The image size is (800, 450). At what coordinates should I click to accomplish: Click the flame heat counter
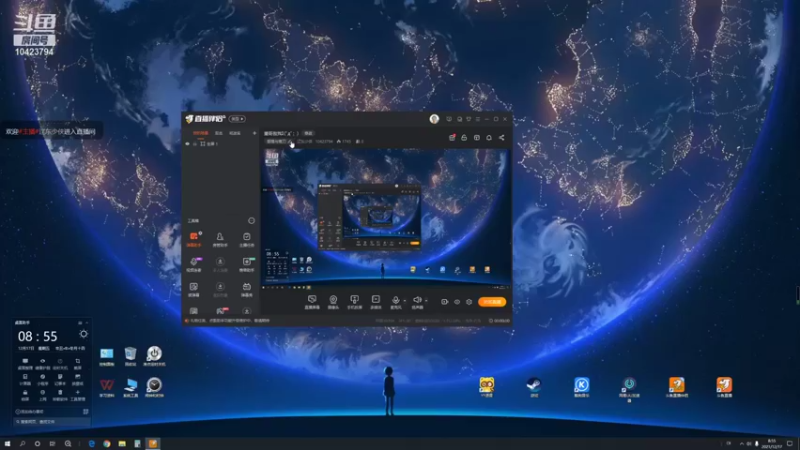pyautogui.click(x=343, y=141)
